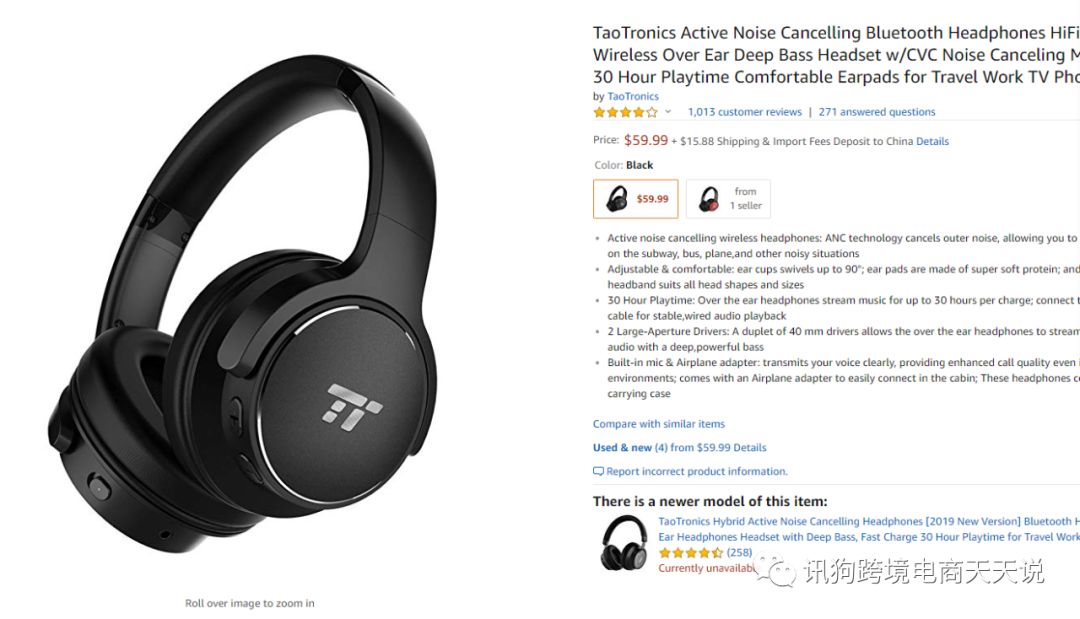The image size is (1080, 619).
Task: Select the Black color swatch at $59.99
Action: 636,199
